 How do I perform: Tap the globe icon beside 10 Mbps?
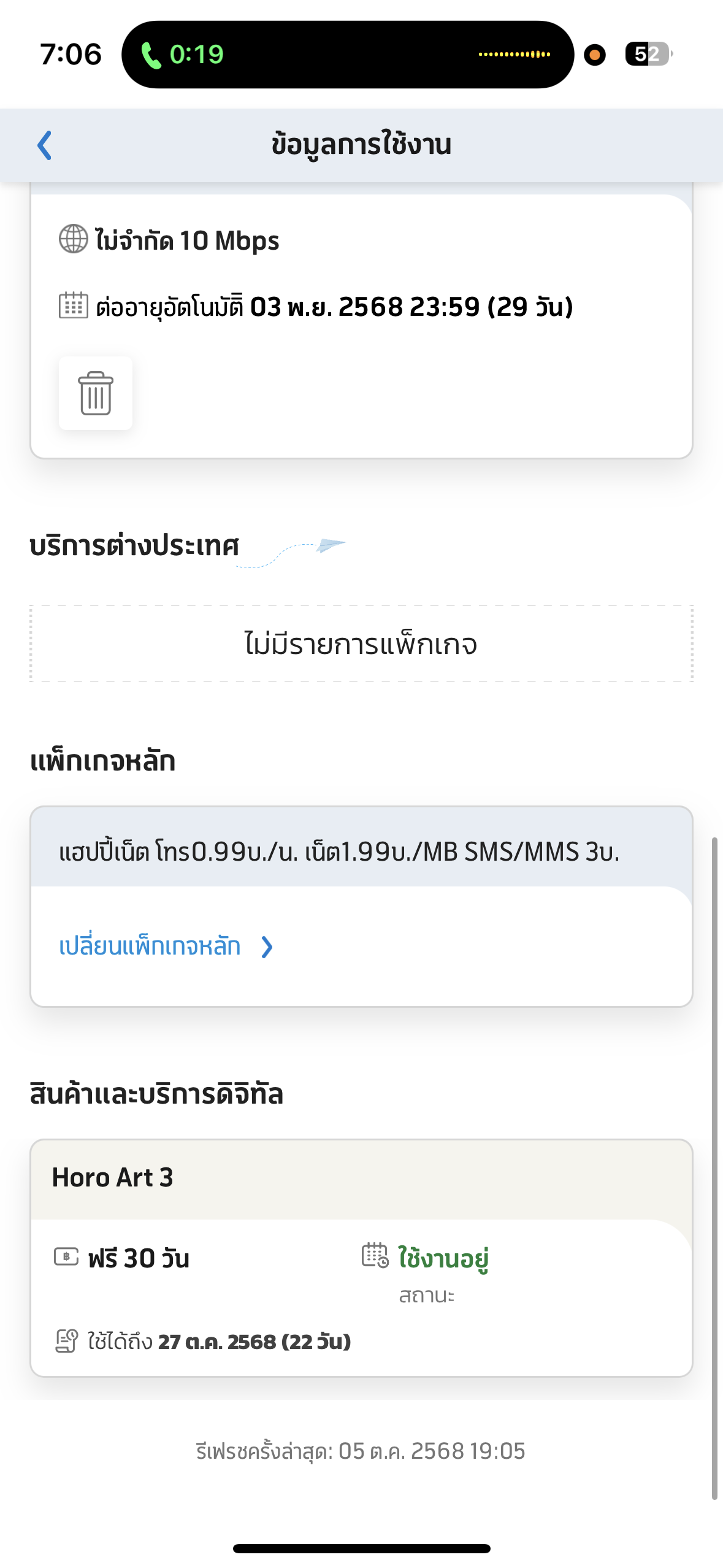(x=74, y=239)
